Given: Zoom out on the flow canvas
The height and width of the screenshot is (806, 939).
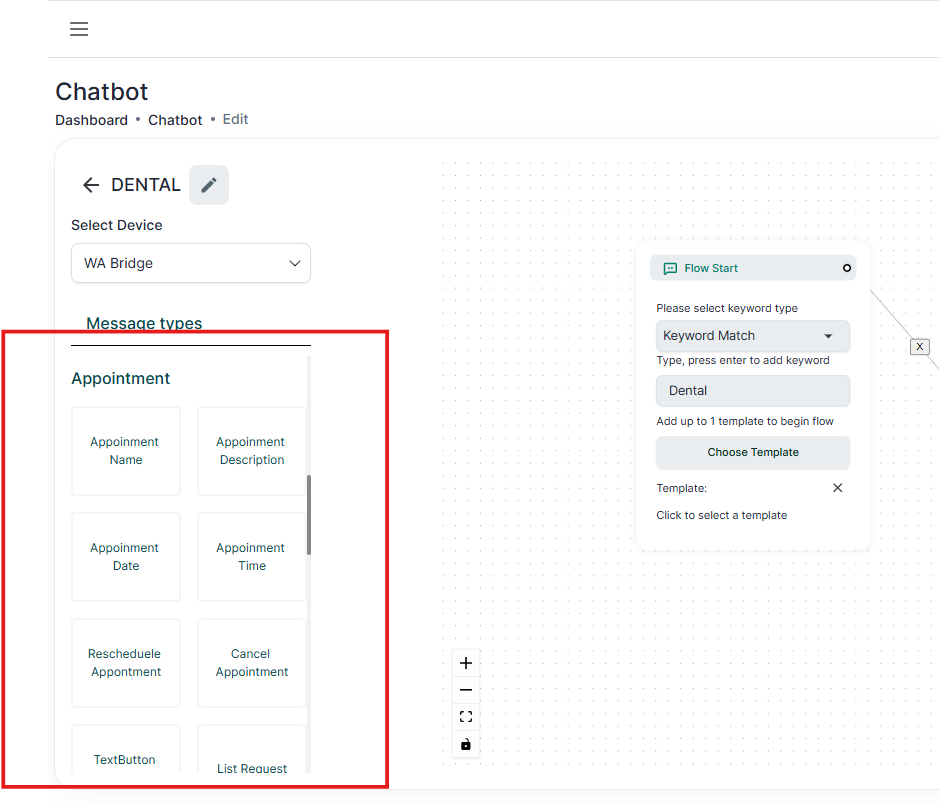Looking at the screenshot, I should tap(465, 690).
